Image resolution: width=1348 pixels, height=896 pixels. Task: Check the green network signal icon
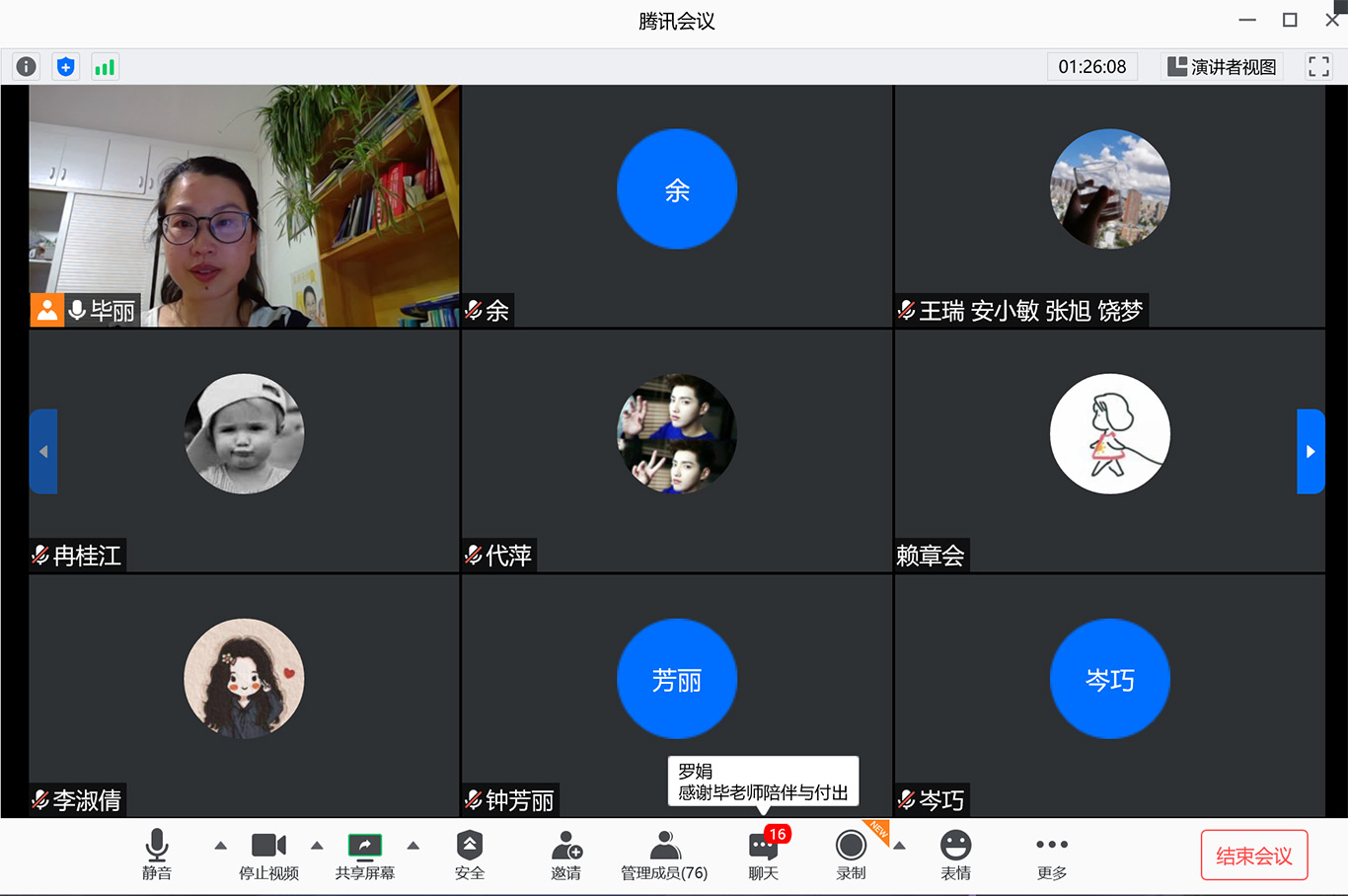105,66
